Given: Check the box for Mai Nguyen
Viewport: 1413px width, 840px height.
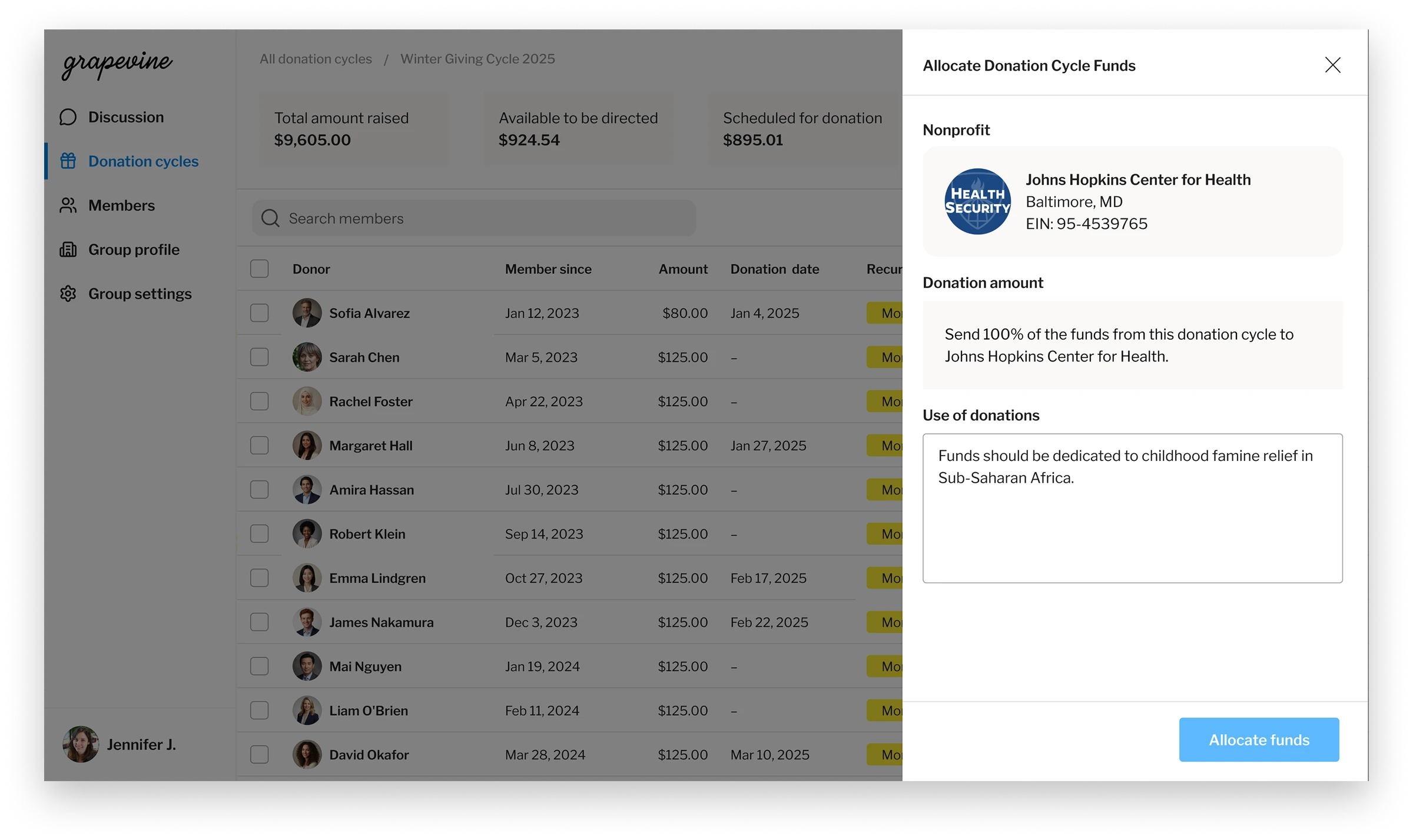Looking at the screenshot, I should (259, 666).
